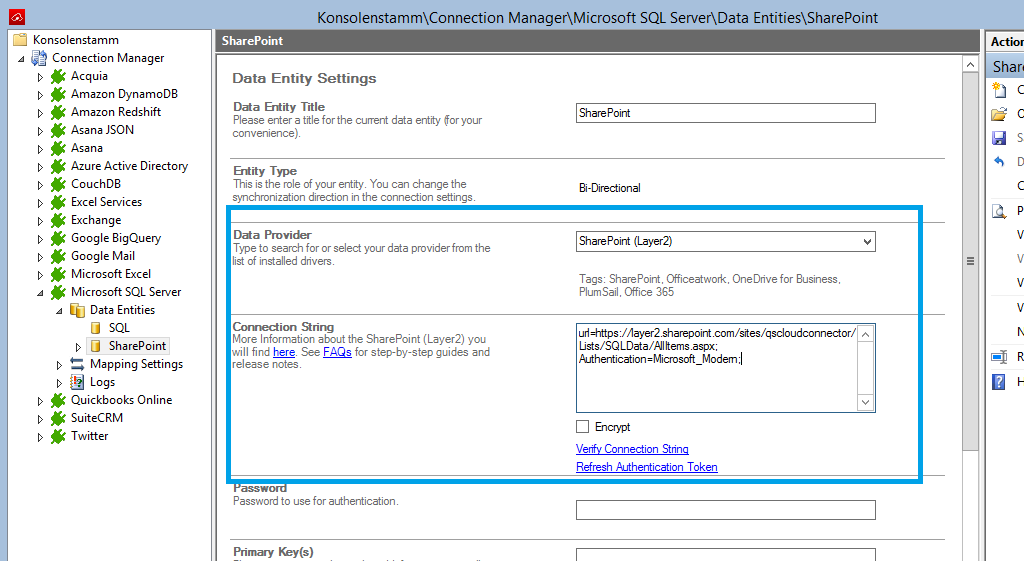Click the preview magnifier icon in Actions pane

[999, 210]
